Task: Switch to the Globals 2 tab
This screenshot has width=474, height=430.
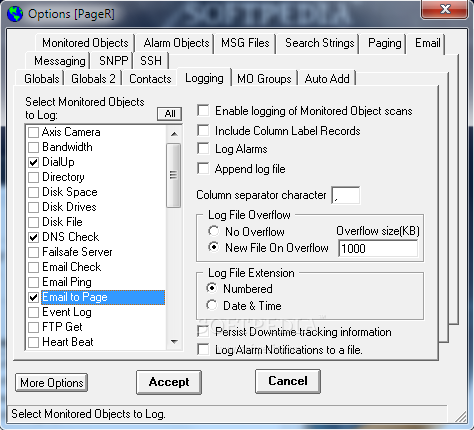Action: (93, 79)
